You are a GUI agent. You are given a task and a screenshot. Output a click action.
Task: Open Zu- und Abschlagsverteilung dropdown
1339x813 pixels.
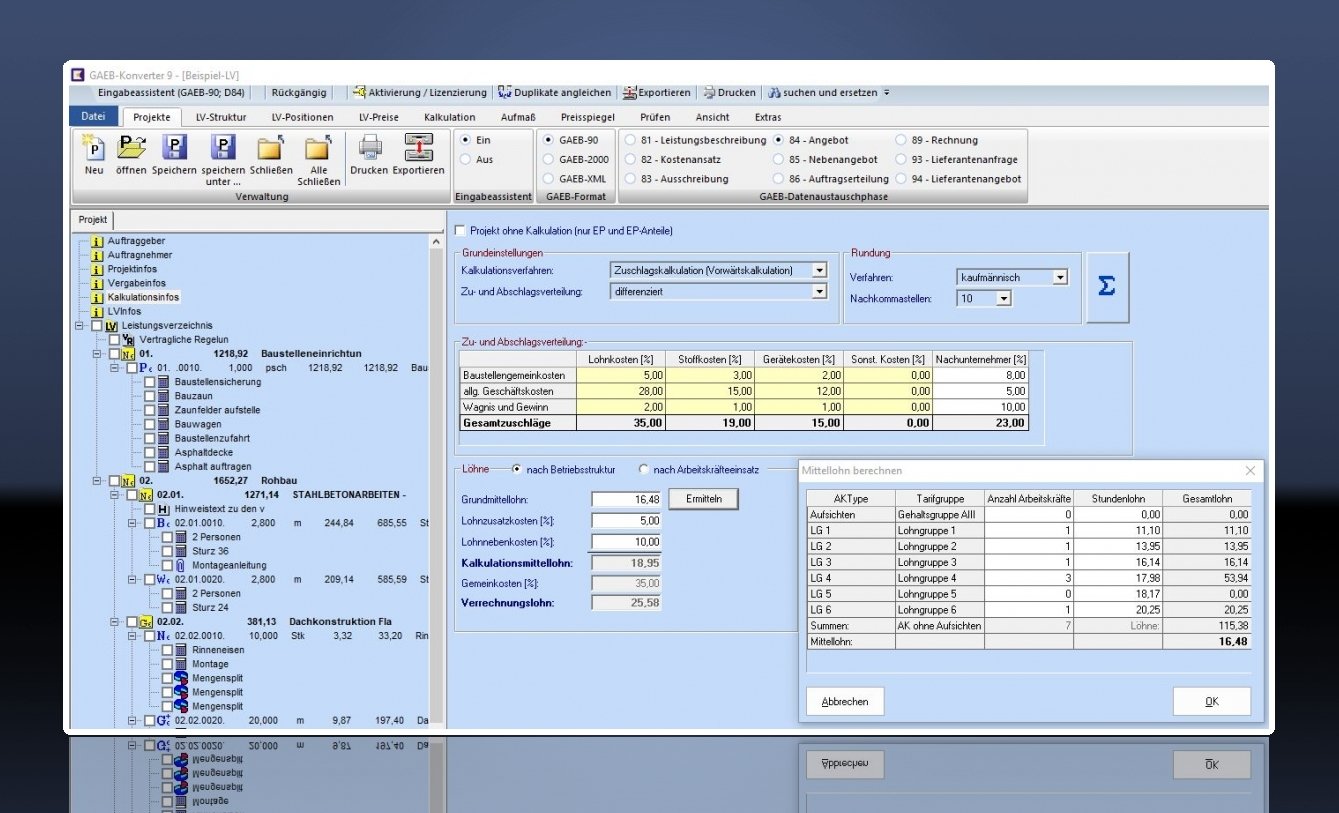(819, 292)
